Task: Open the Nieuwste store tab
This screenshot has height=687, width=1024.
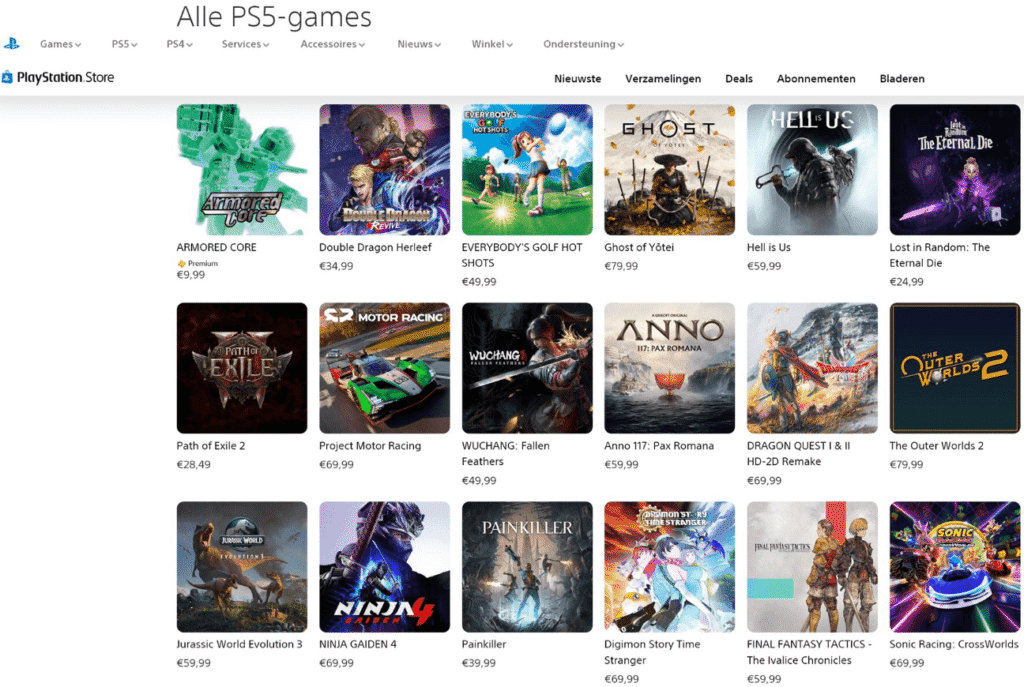Action: 577,78
